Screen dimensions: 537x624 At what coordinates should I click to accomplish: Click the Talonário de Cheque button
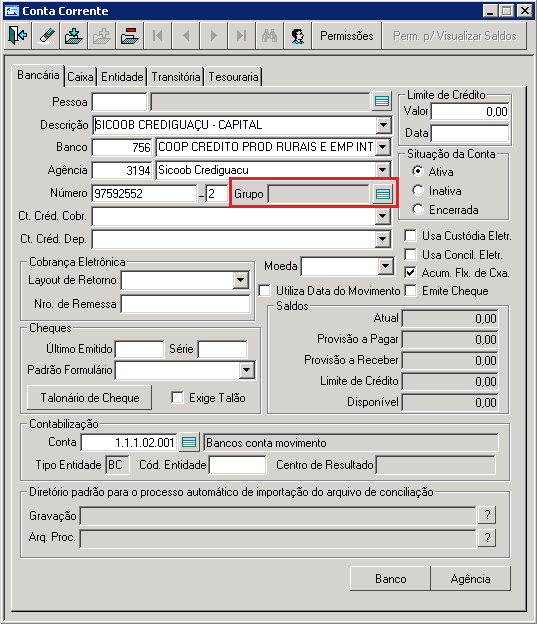tap(90, 398)
